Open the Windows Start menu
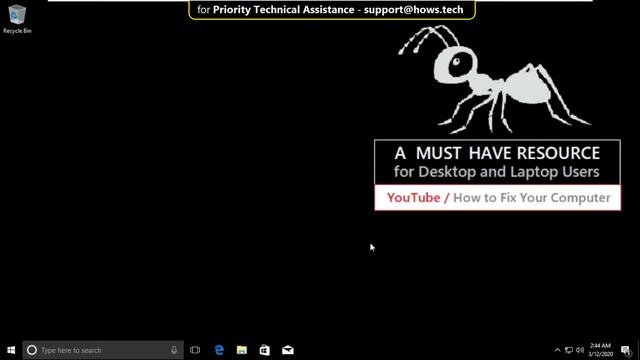Image resolution: width=640 pixels, height=360 pixels. point(11,350)
